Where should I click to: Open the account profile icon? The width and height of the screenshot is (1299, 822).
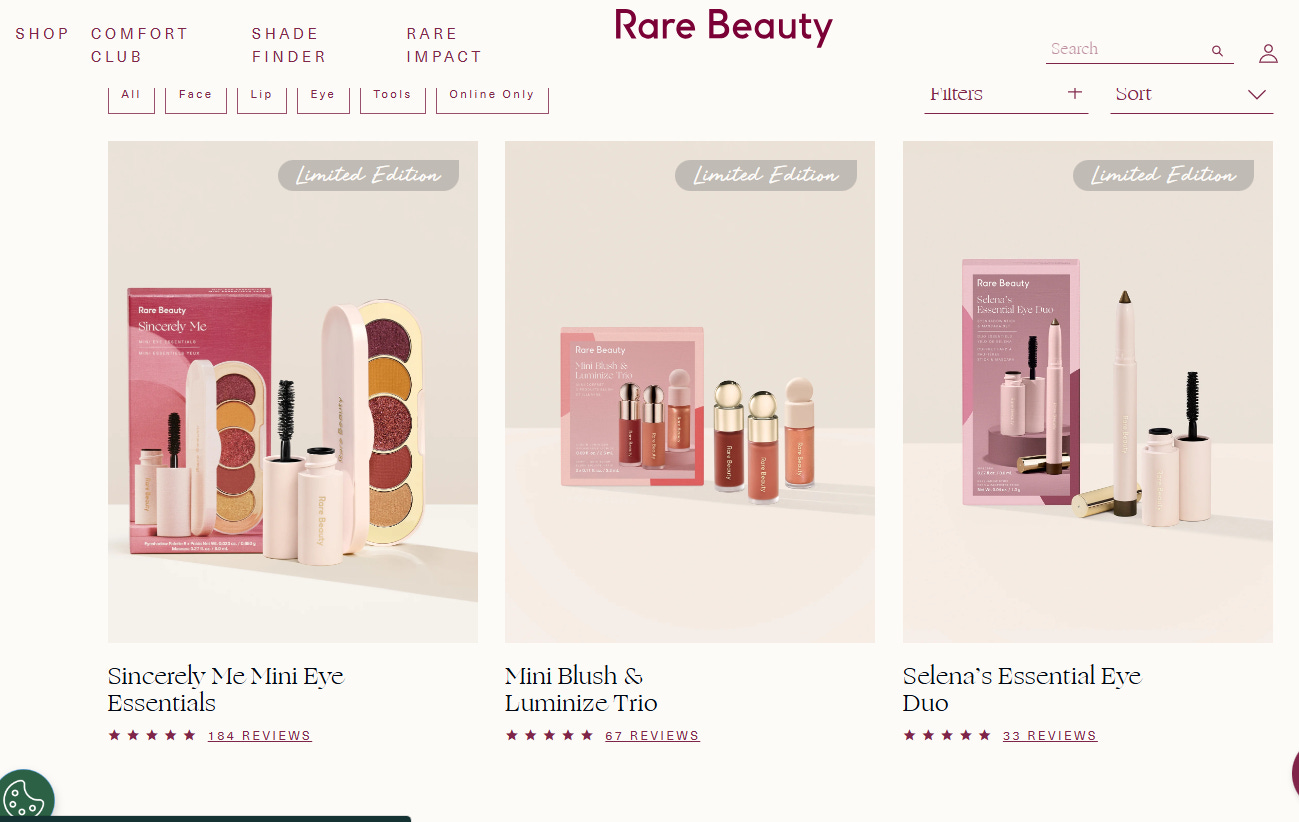1268,53
